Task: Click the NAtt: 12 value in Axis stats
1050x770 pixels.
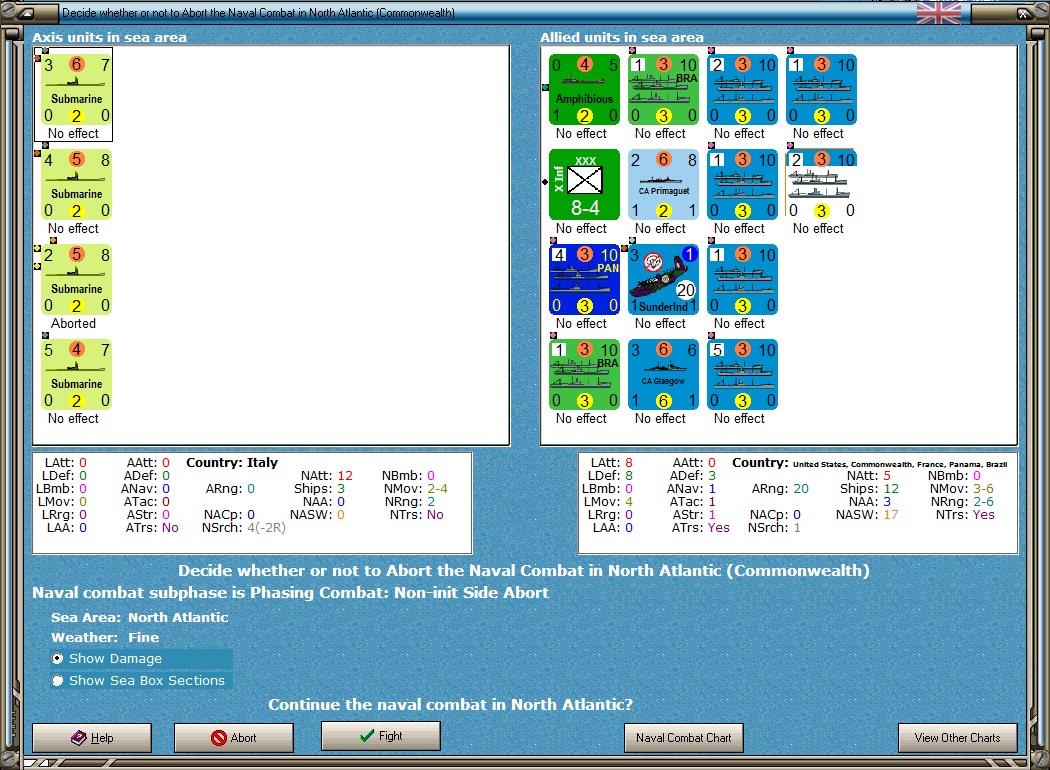Action: tap(345, 475)
